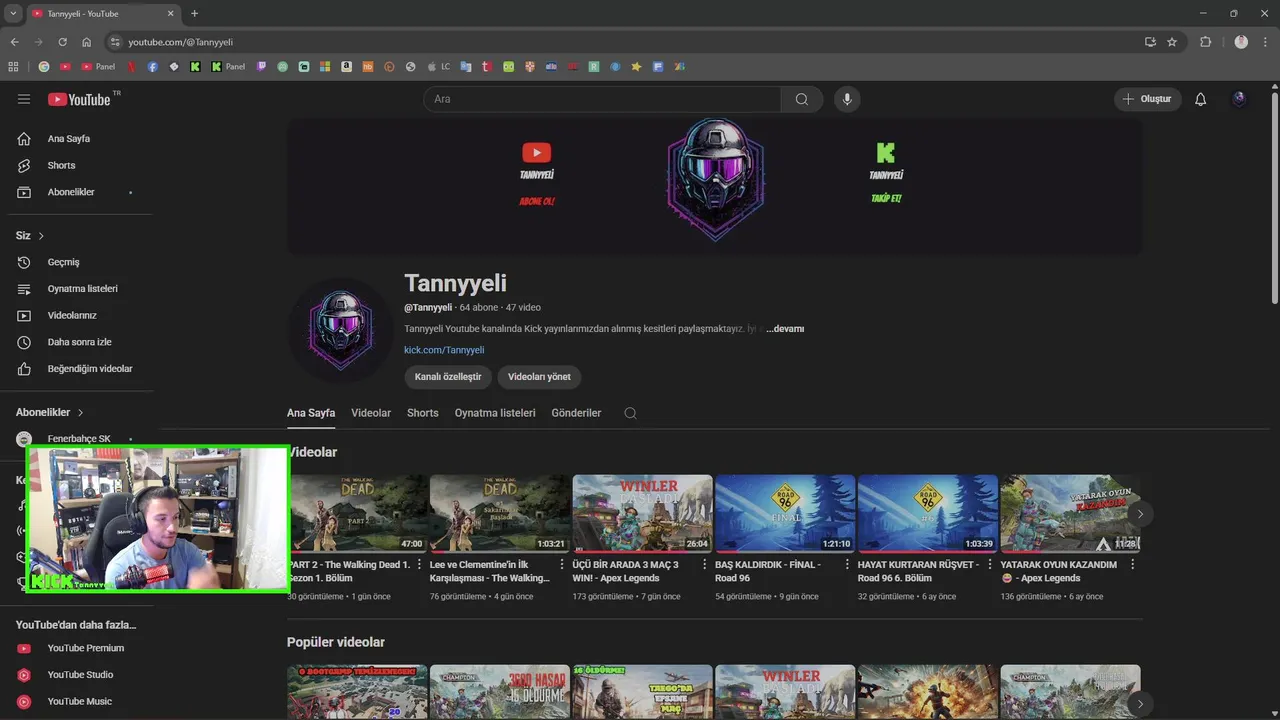
Task: Expand the Siz section chevron
Action: click(41, 236)
